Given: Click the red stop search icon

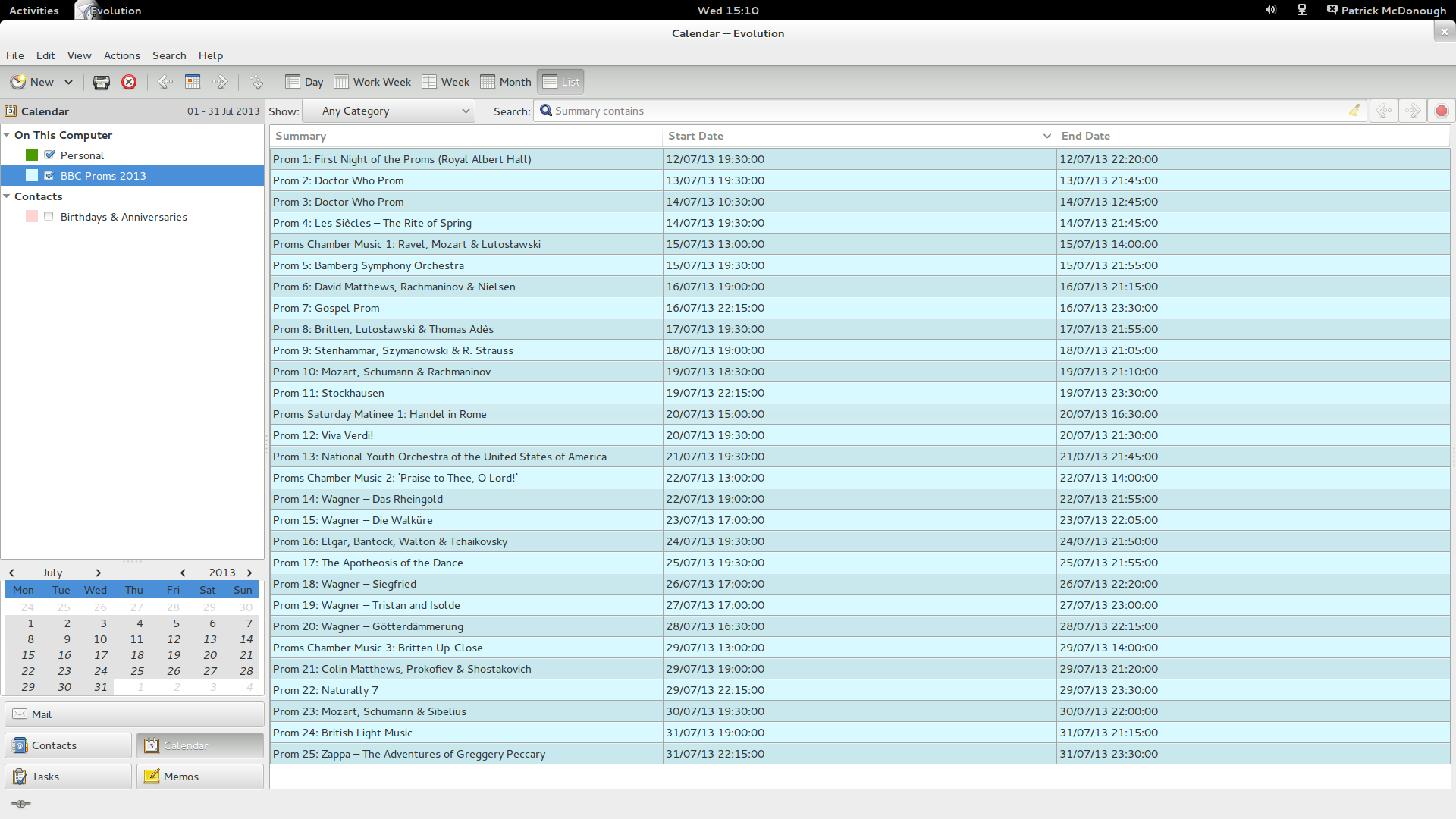Looking at the screenshot, I should pyautogui.click(x=1442, y=111).
